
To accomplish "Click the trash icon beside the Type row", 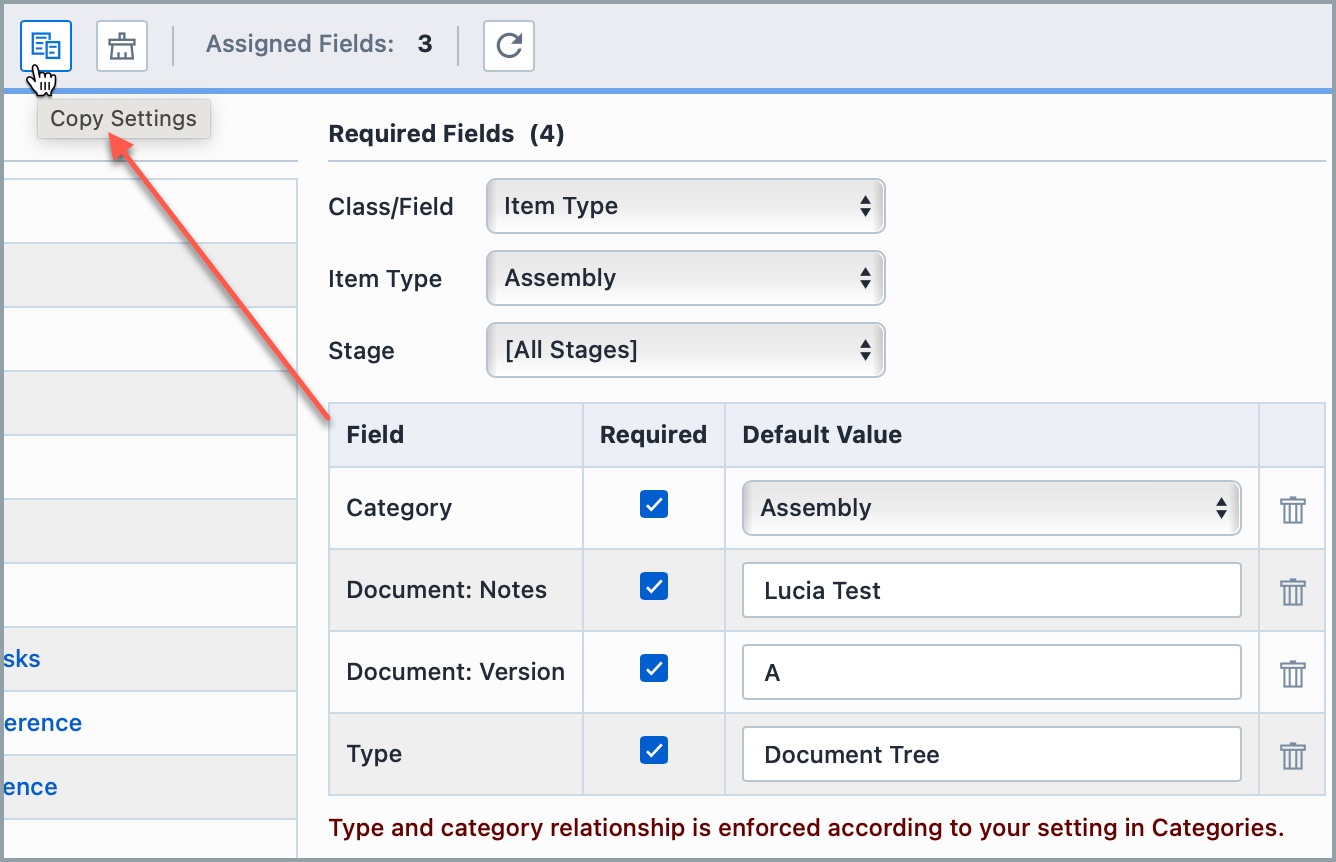I will (1292, 755).
